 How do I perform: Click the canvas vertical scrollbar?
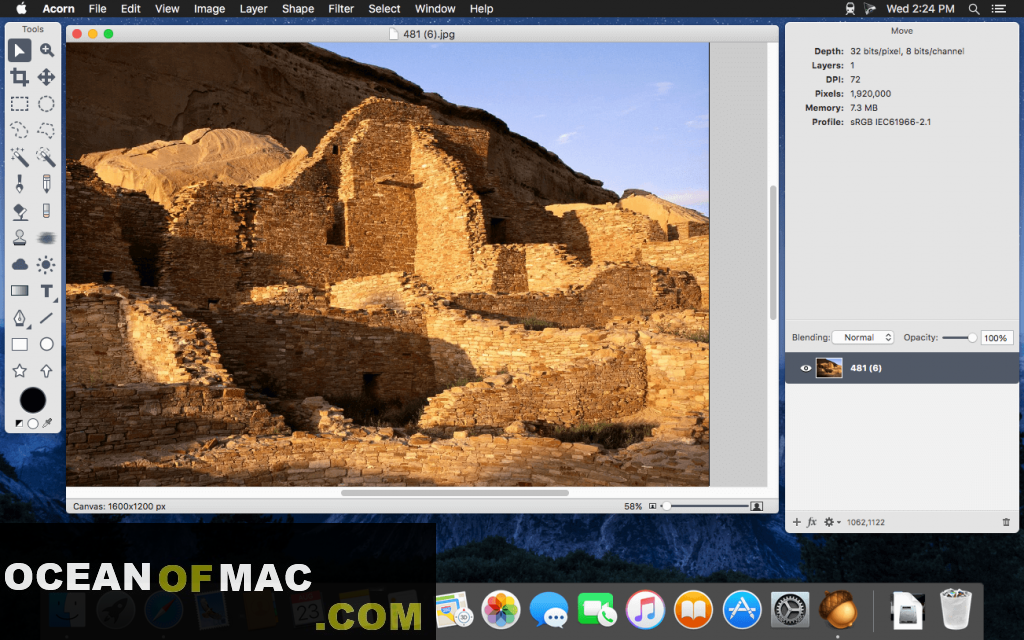773,252
